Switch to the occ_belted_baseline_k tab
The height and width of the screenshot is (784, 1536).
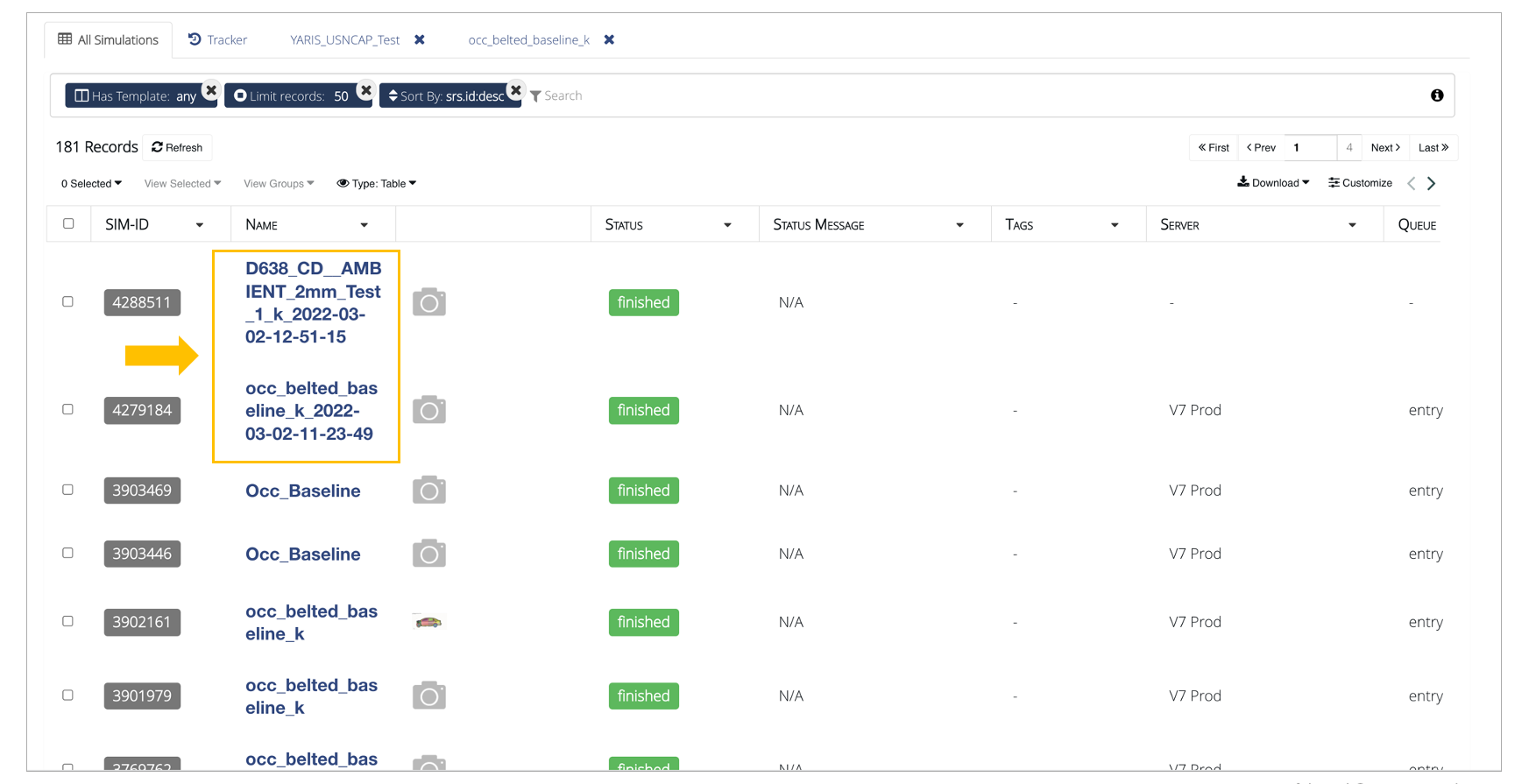[x=528, y=39]
